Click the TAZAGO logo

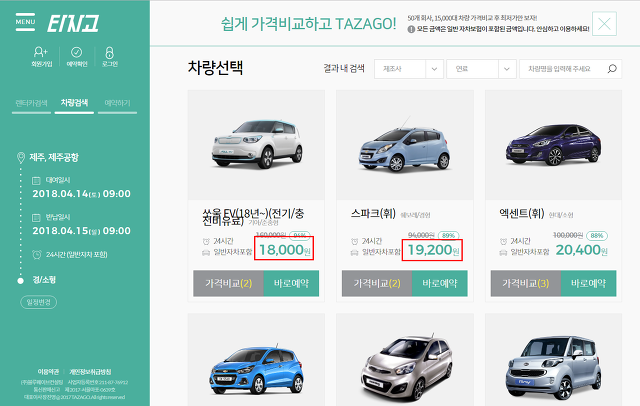pyautogui.click(x=73, y=23)
